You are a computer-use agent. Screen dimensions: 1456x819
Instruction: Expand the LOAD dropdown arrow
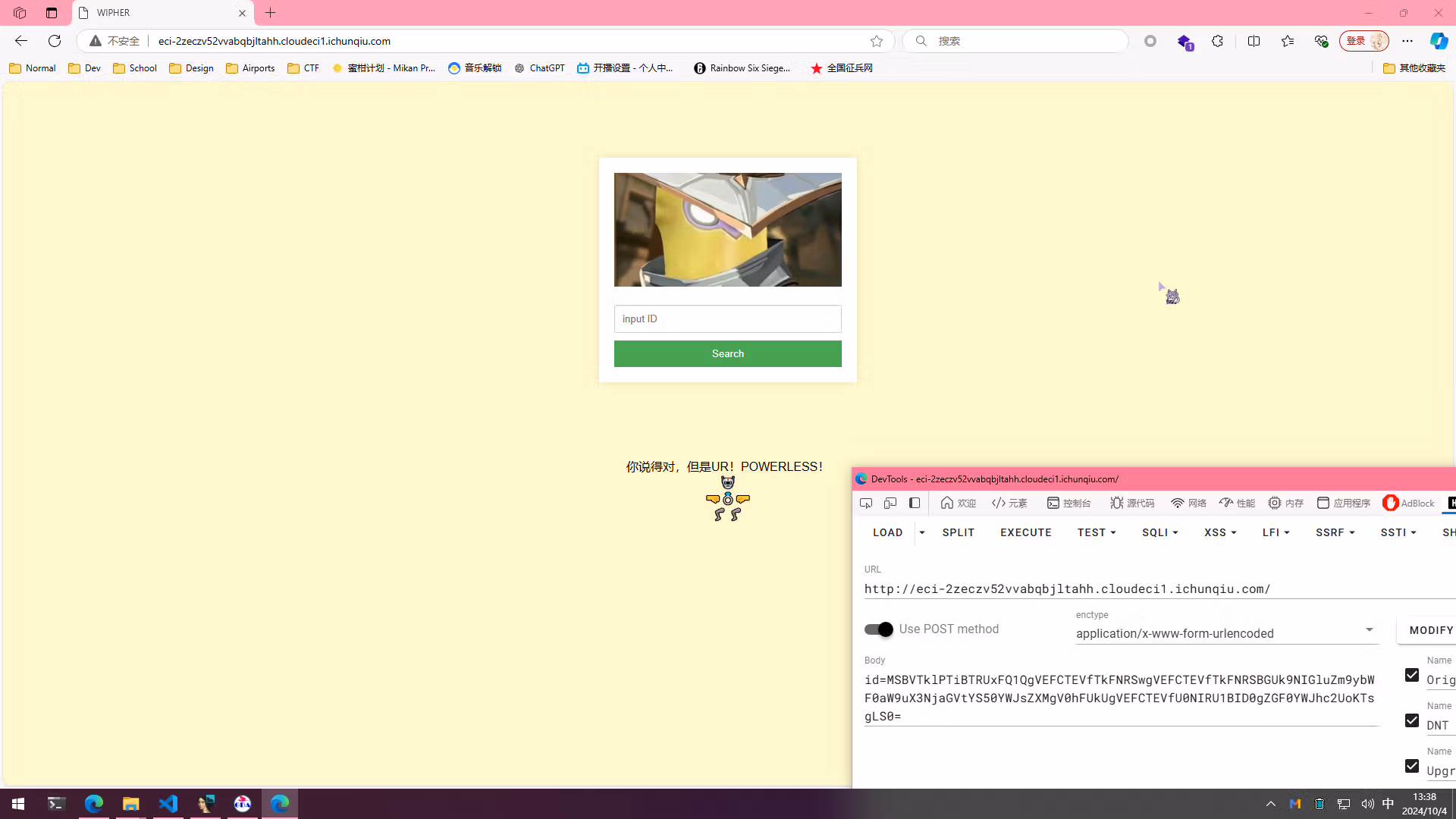[922, 532]
